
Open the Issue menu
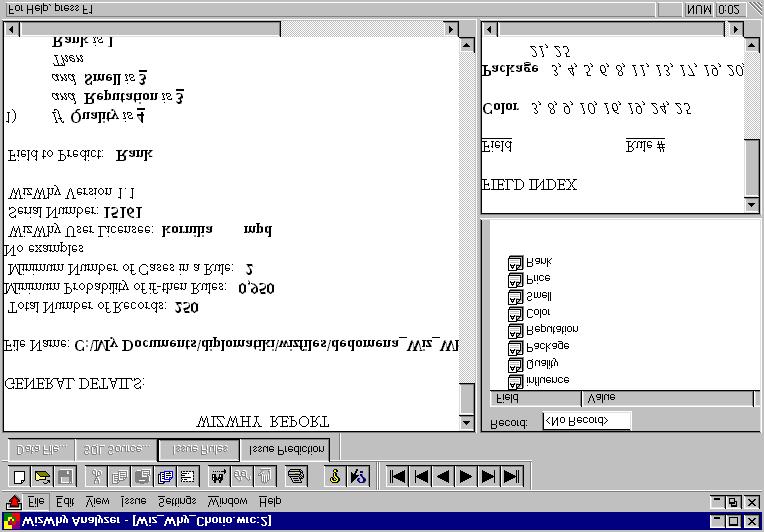click(x=134, y=501)
